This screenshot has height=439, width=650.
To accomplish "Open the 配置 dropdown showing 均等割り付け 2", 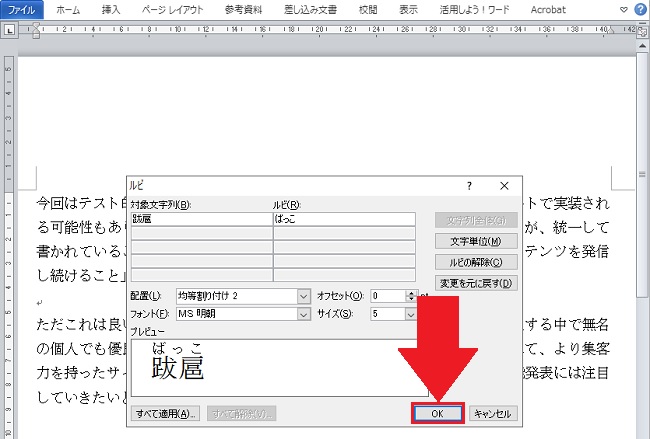I will [243, 296].
